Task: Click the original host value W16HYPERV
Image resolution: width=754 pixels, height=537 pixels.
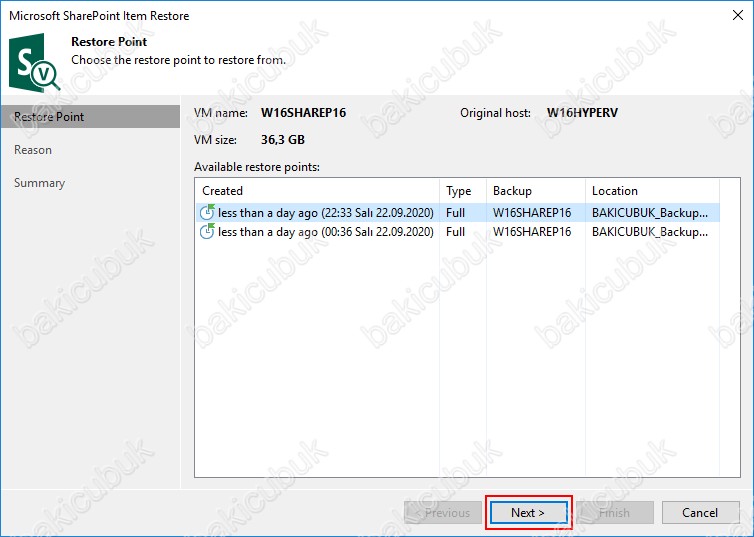Action: 582,112
